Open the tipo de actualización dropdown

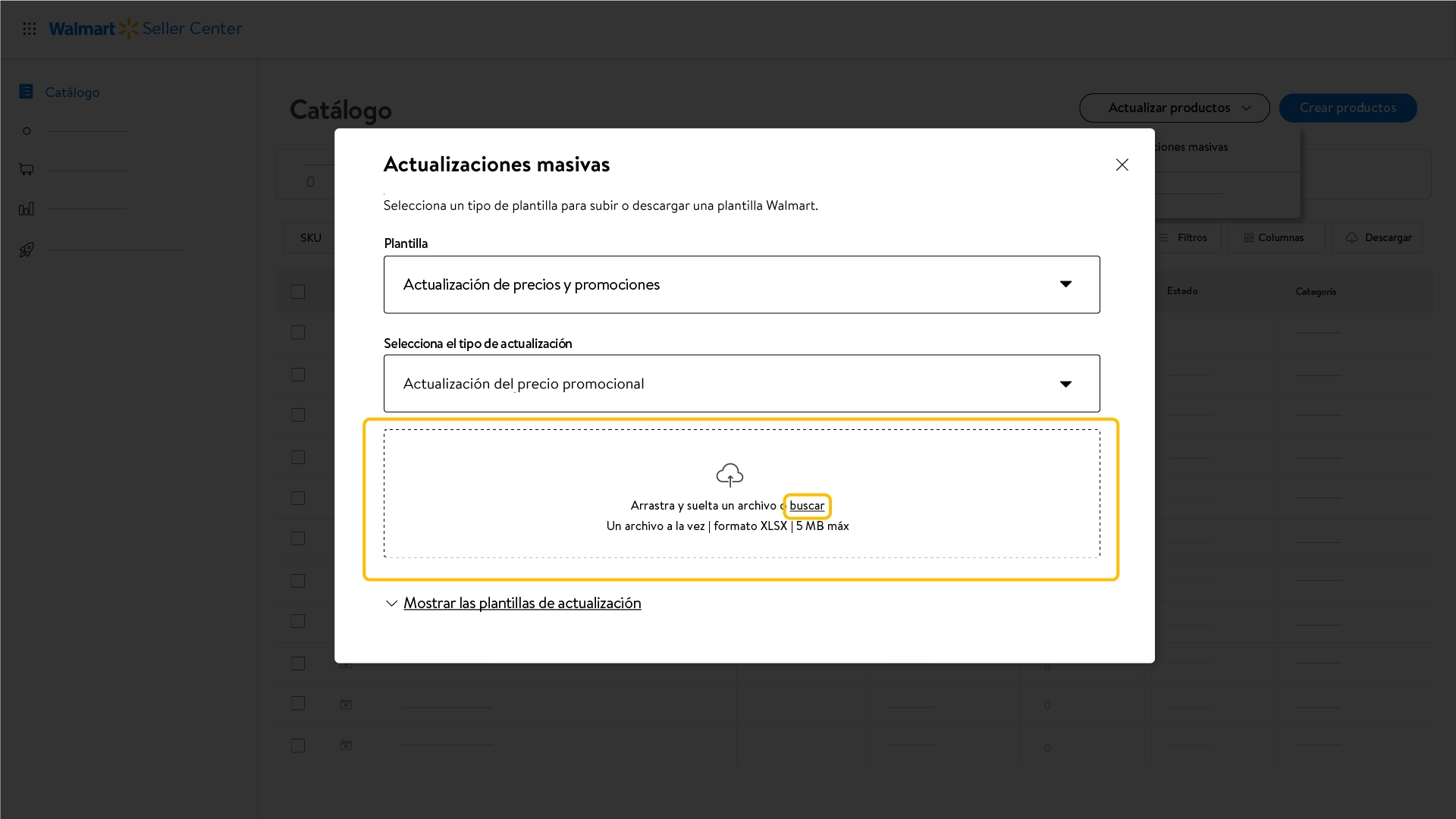pyautogui.click(x=742, y=384)
